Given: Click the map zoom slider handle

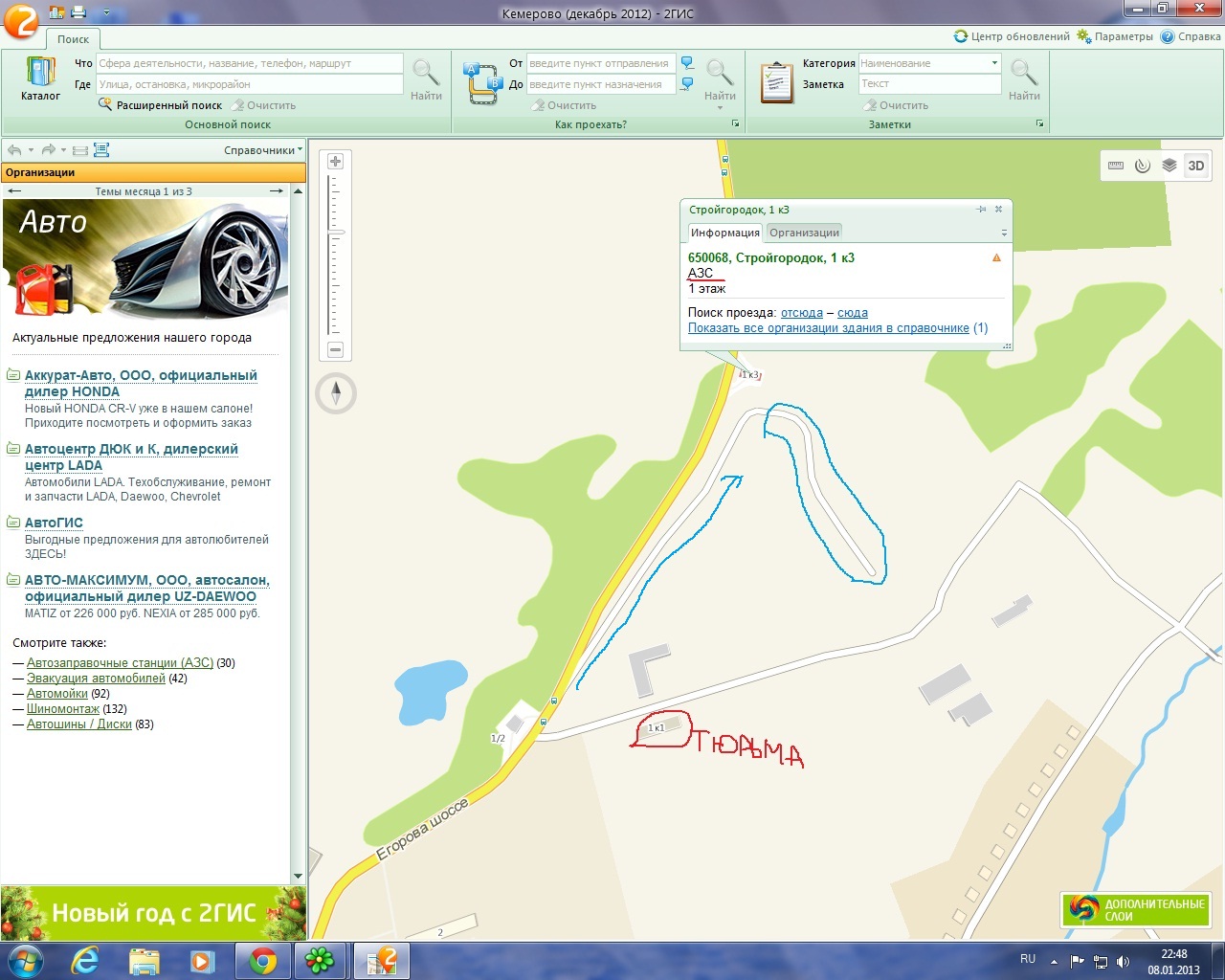Looking at the screenshot, I should (336, 232).
